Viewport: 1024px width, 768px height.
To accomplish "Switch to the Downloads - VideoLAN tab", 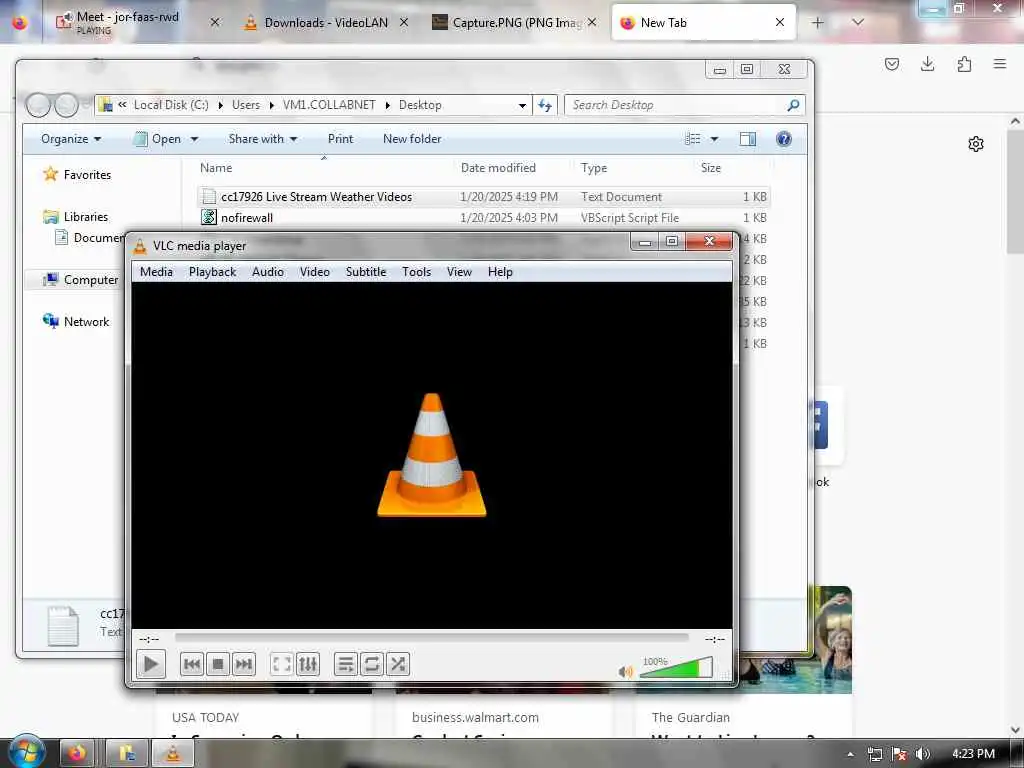I will pos(325,22).
